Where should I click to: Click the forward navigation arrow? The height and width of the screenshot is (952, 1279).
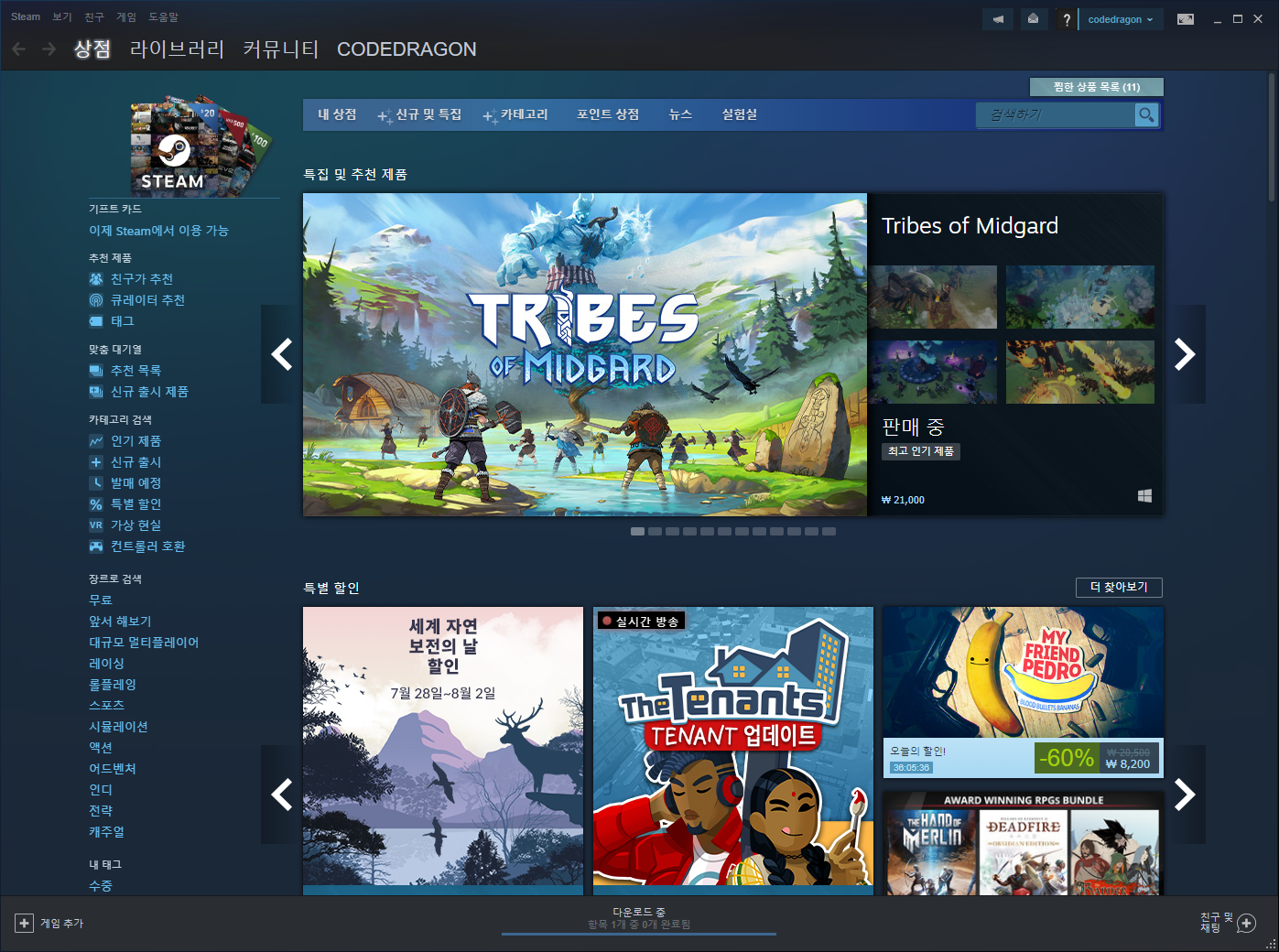pos(49,49)
